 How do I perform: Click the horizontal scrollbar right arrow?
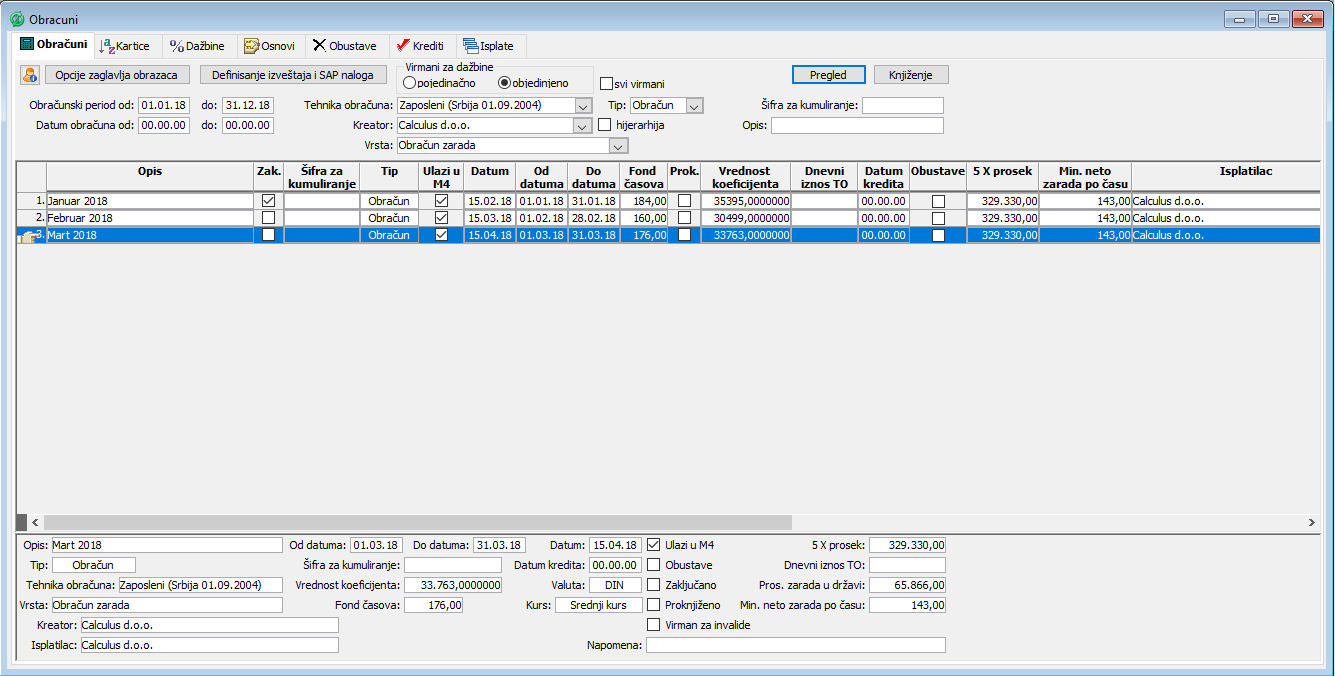coord(1312,523)
